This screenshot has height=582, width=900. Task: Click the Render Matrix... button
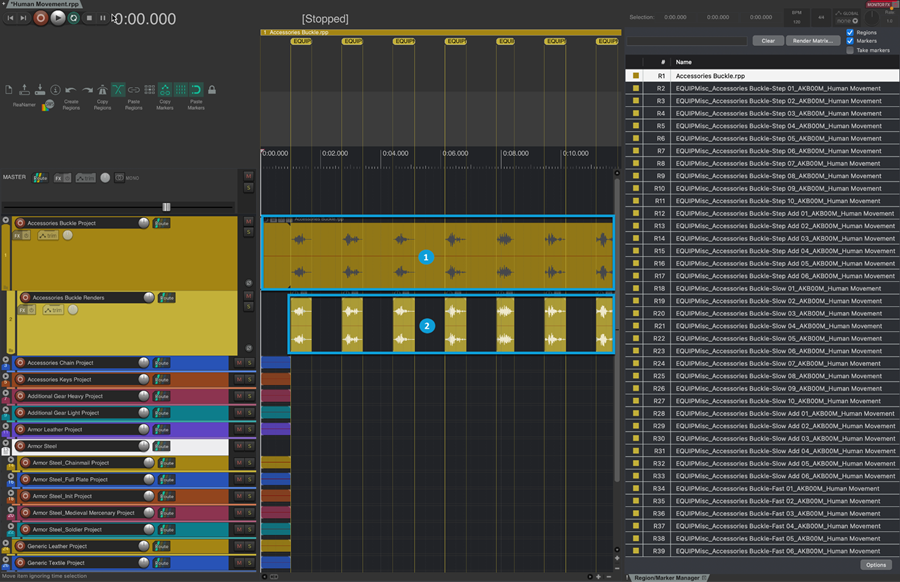(x=814, y=41)
